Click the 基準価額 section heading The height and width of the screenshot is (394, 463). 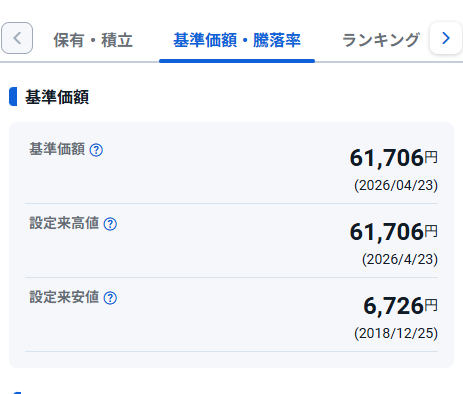[x=57, y=97]
